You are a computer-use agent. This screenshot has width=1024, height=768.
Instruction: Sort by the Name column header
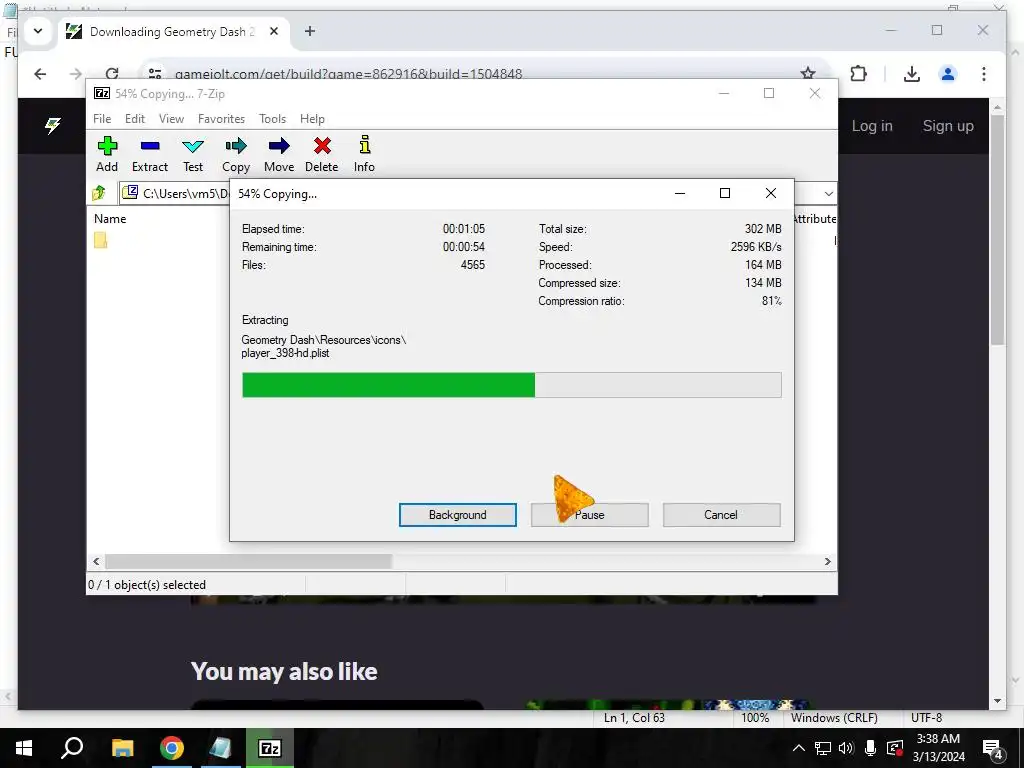(x=110, y=219)
